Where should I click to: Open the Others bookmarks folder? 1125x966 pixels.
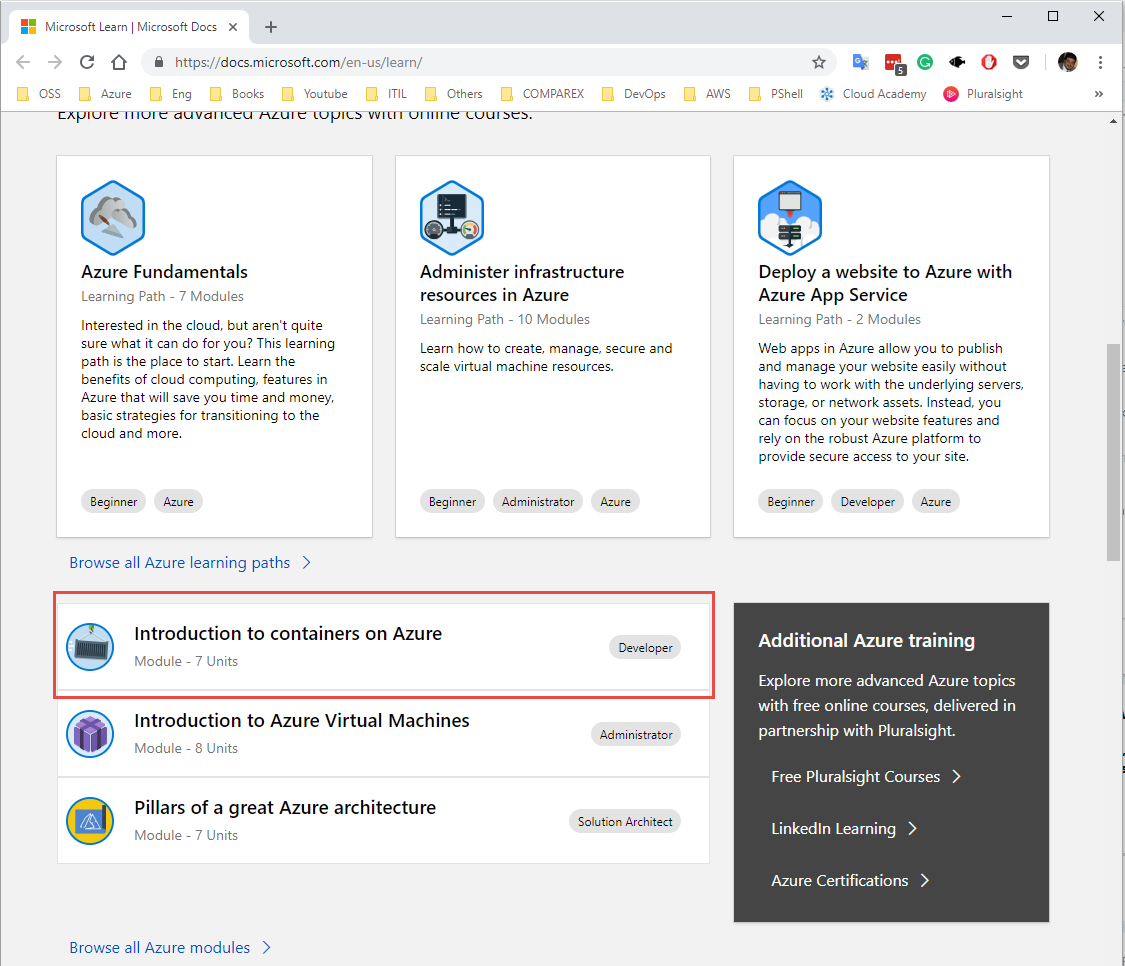pyautogui.click(x=453, y=94)
